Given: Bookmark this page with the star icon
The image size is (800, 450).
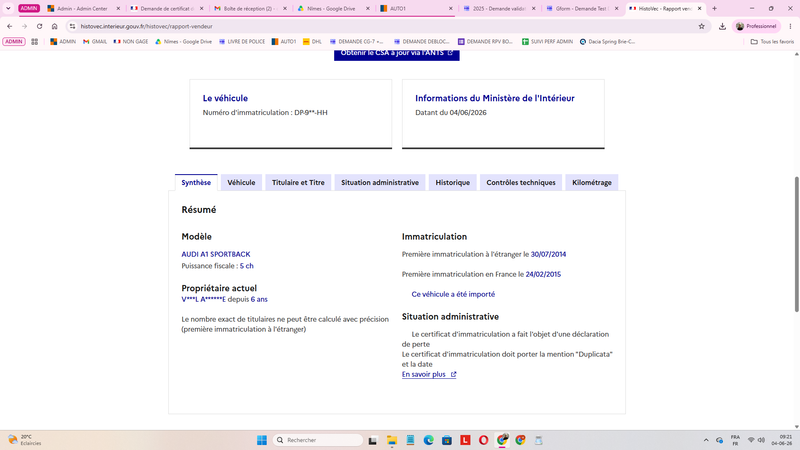Looking at the screenshot, I should pos(702,26).
